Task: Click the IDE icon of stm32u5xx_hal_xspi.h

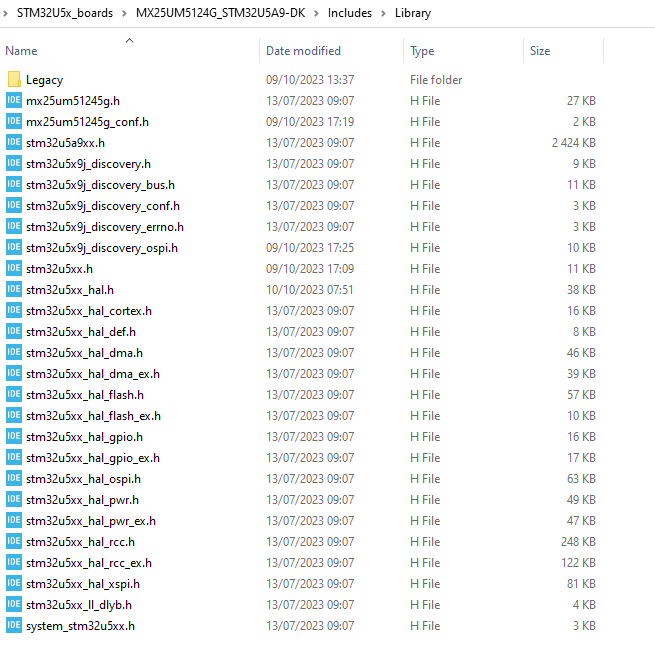Action: (x=14, y=583)
